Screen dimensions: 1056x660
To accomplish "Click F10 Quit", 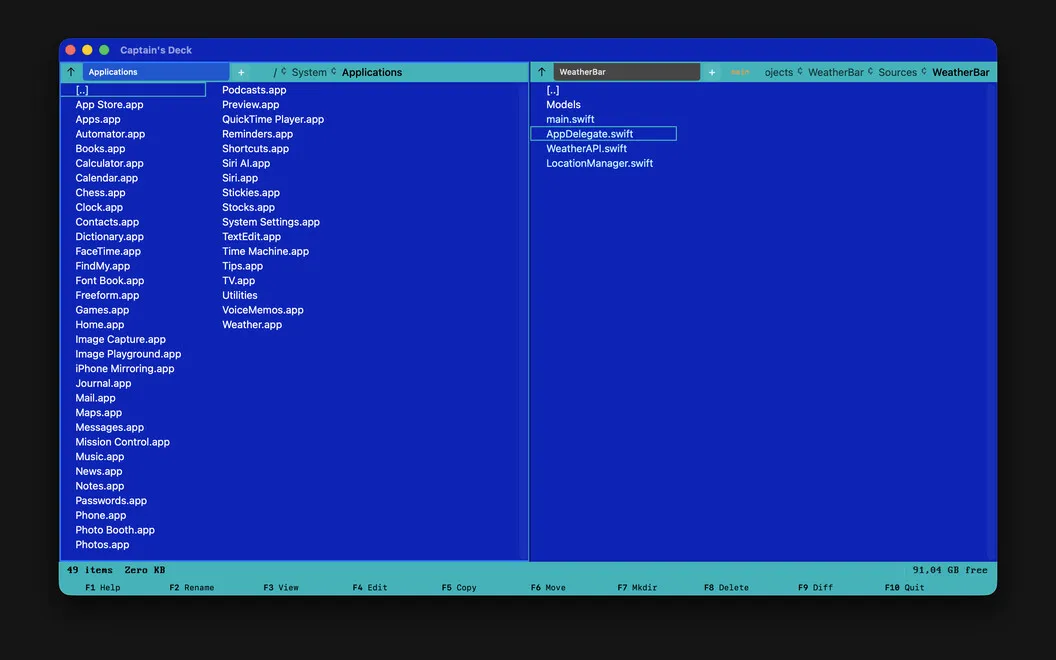I will 904,587.
